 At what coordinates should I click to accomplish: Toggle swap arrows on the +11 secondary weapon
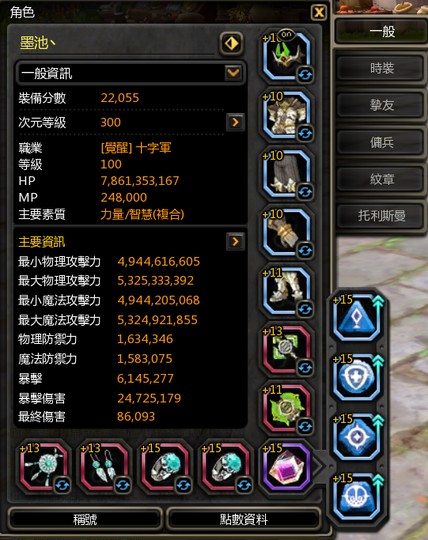click(x=305, y=426)
